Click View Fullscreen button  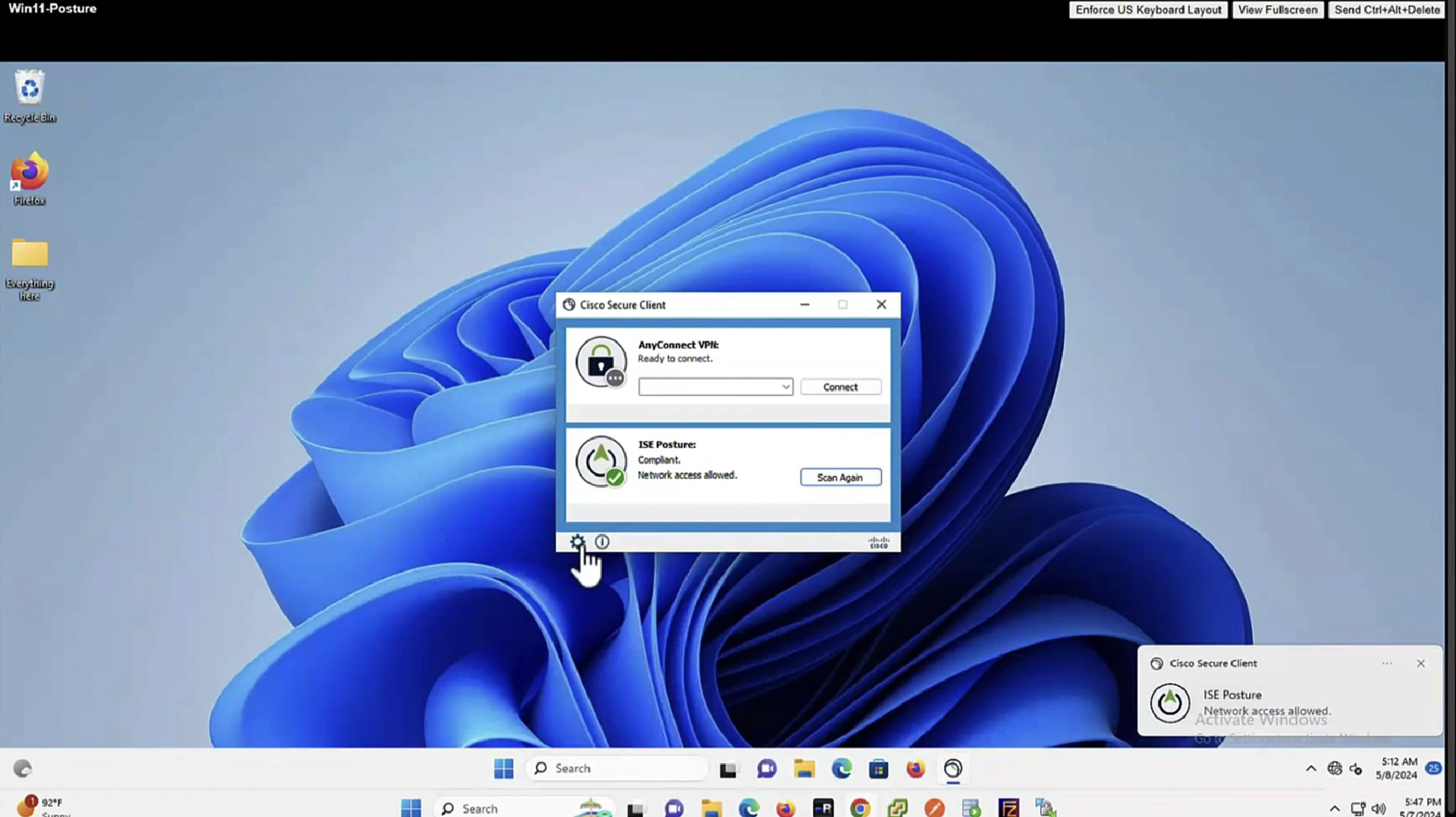[1277, 10]
